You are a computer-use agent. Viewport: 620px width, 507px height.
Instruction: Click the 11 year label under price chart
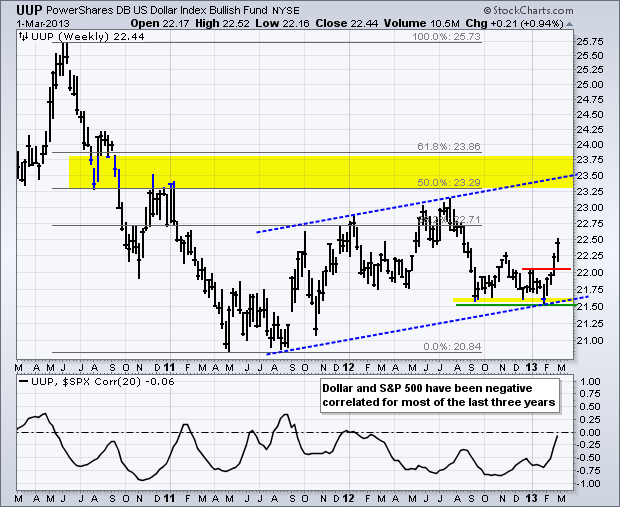(169, 367)
